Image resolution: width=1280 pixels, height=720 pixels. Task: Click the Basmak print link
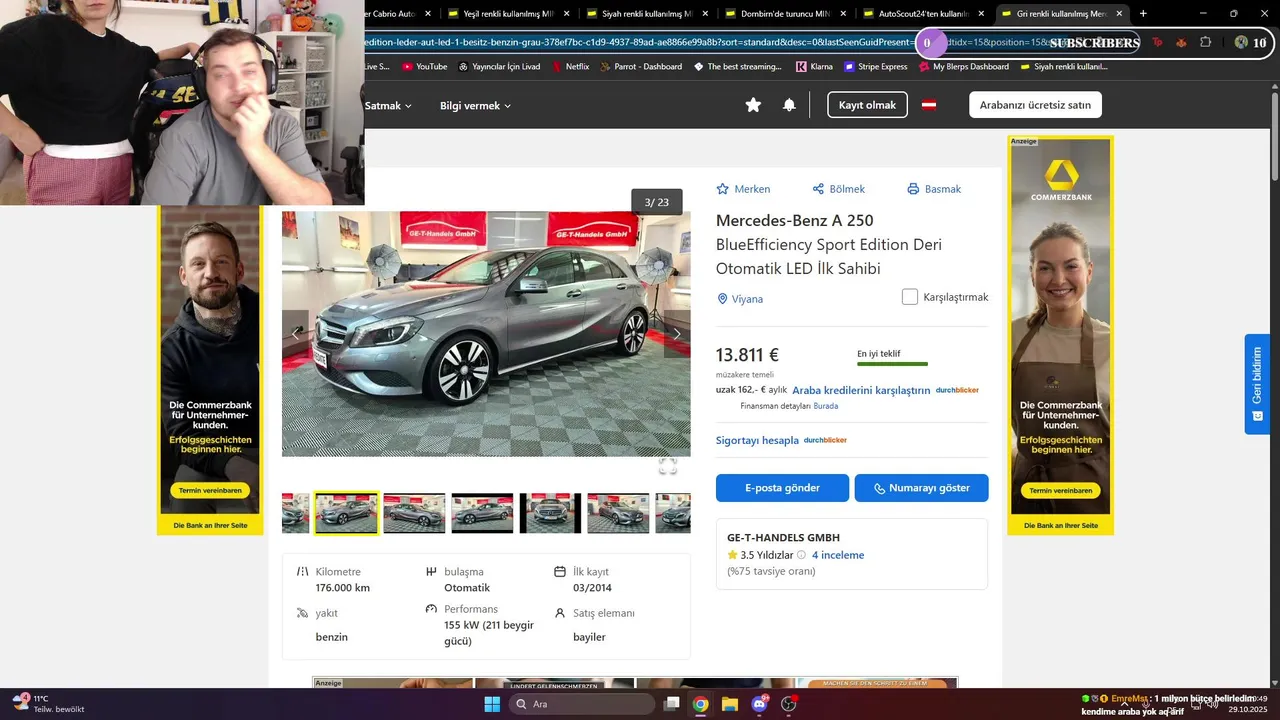point(934,189)
